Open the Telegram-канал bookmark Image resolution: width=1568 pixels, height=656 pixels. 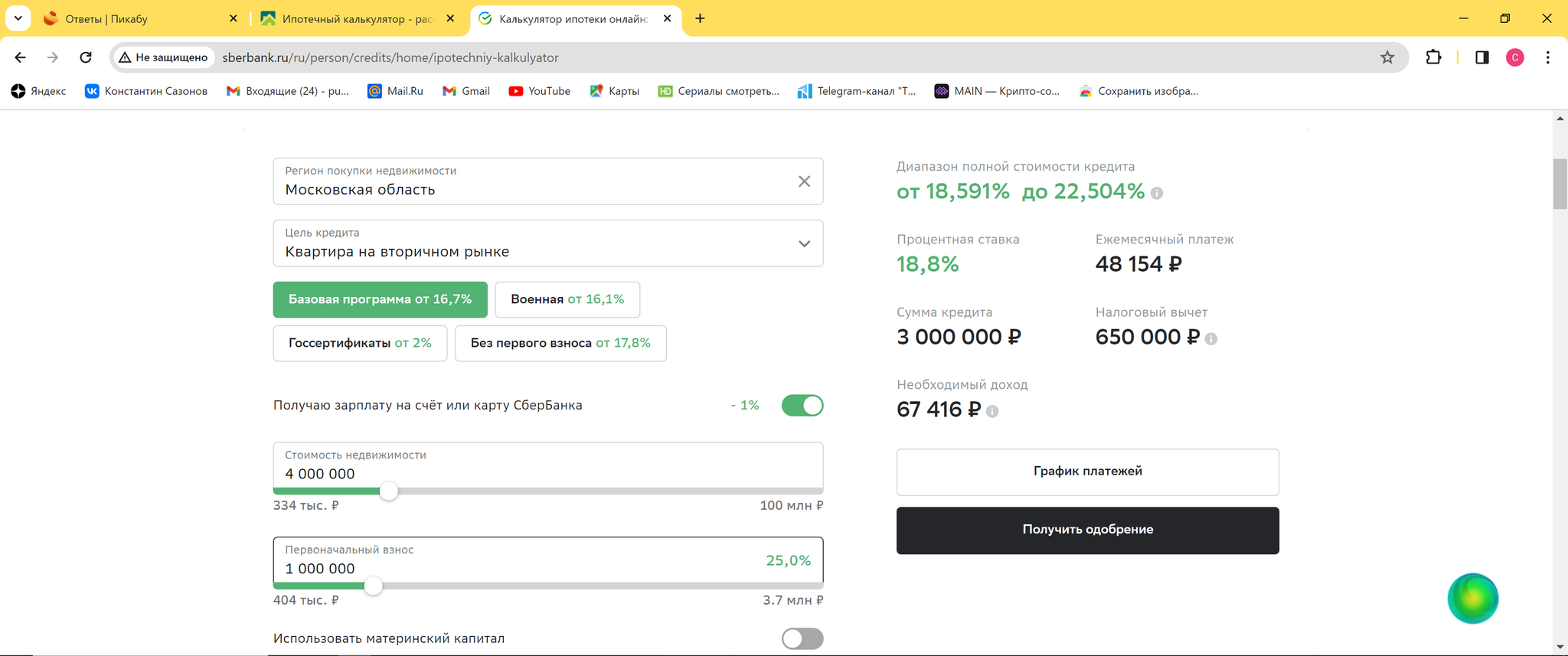coord(857,91)
